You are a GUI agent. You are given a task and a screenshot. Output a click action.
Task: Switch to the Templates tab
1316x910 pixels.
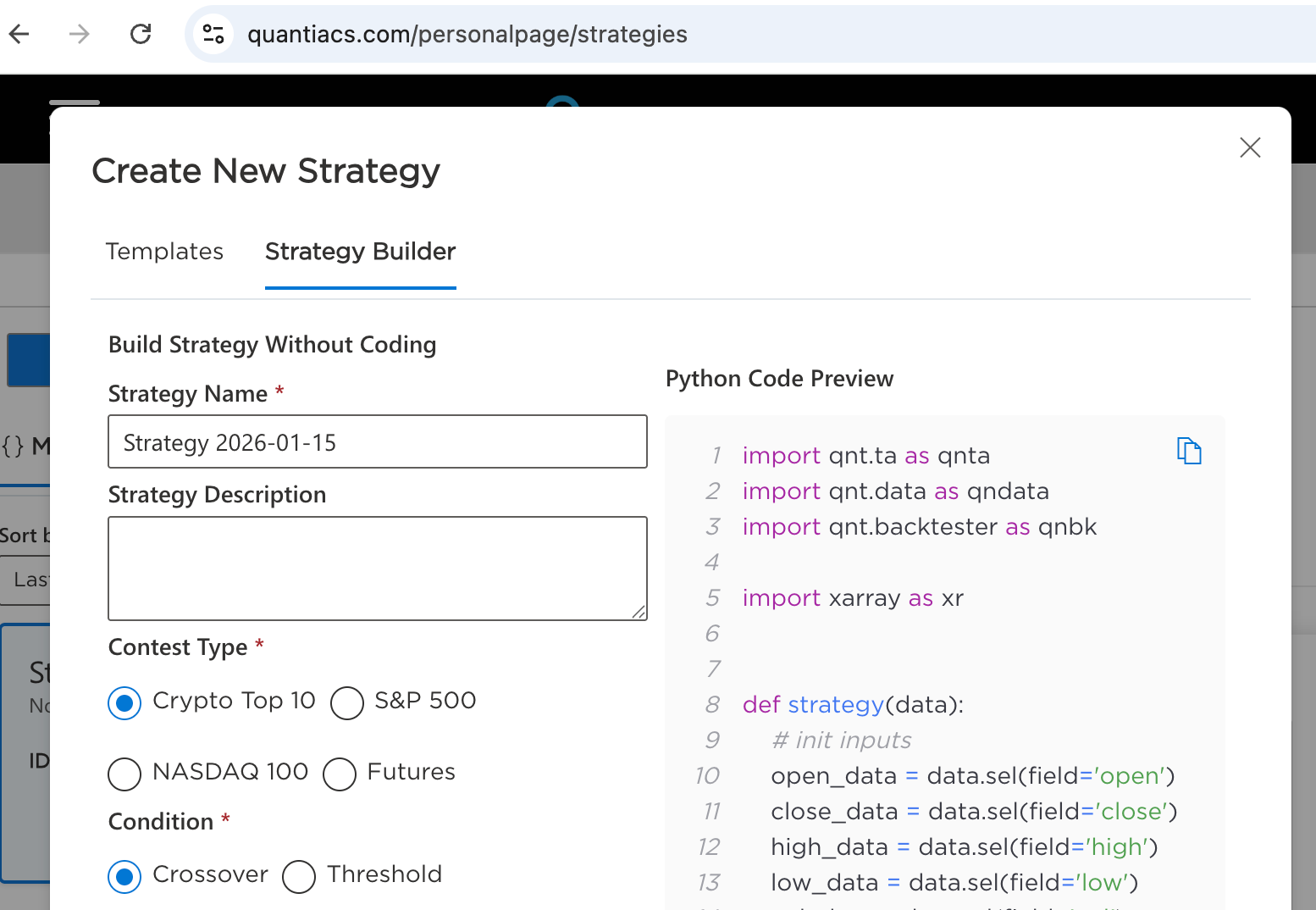coord(164,252)
